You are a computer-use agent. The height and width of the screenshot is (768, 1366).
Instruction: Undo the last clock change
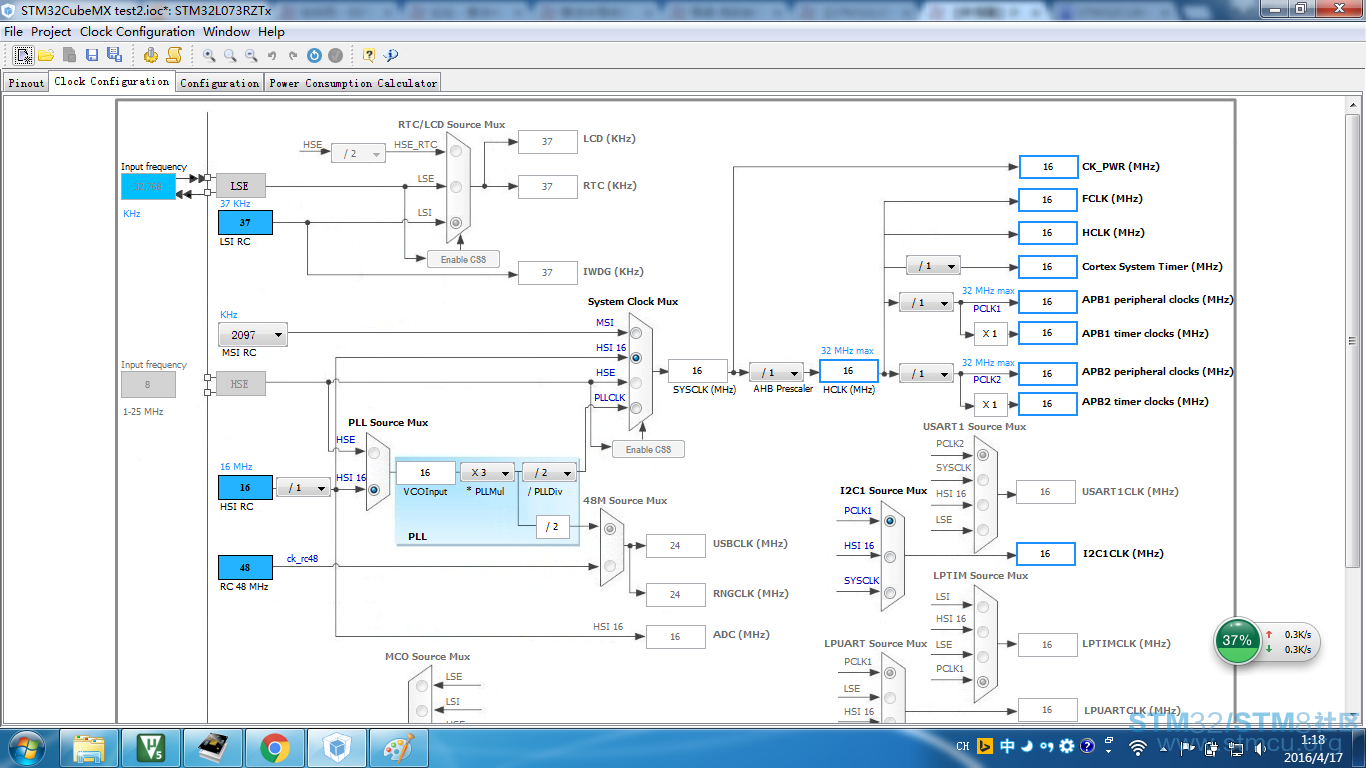point(272,56)
